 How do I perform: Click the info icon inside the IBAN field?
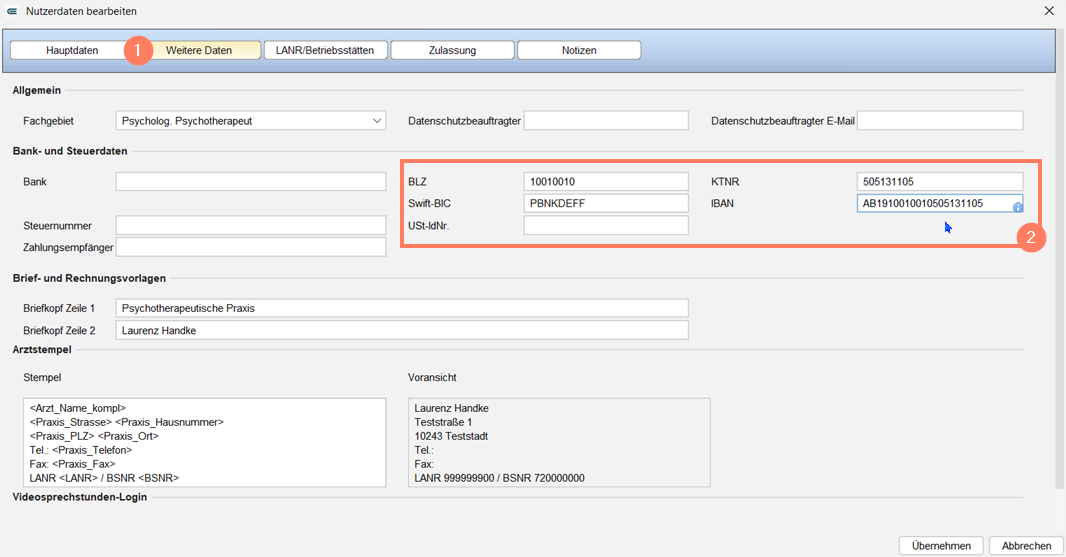tap(1017, 207)
